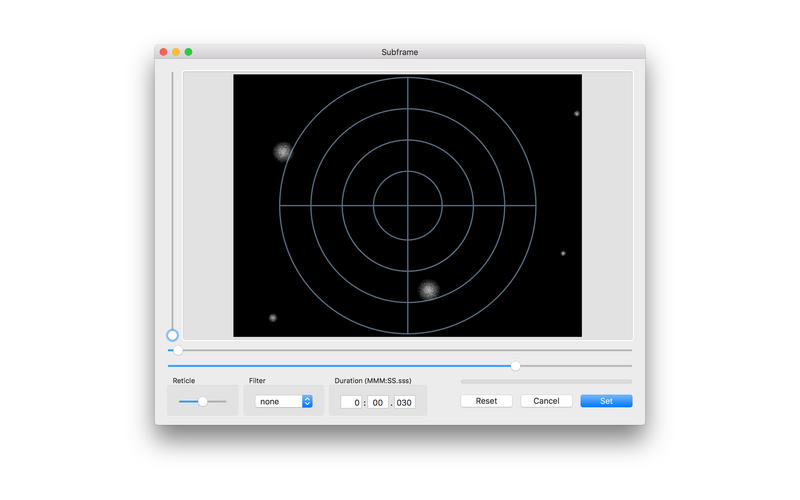The width and height of the screenshot is (800, 500).
Task: Click the vertical slider thumb left of image
Action: click(x=172, y=335)
